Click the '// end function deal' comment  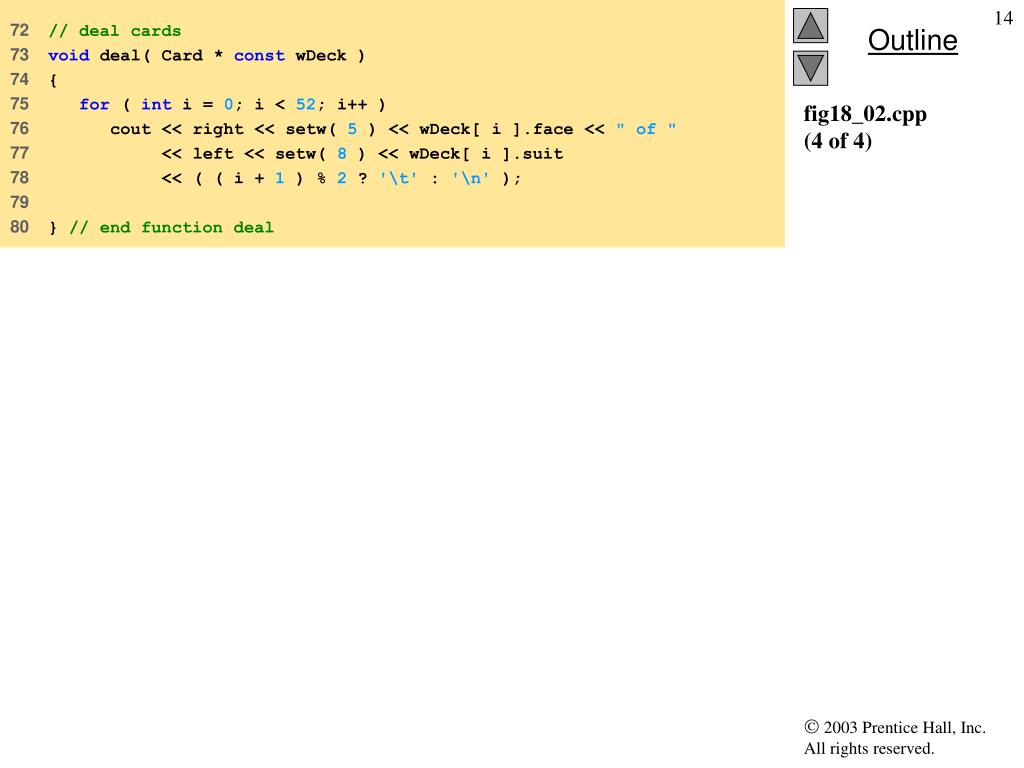coord(171,228)
